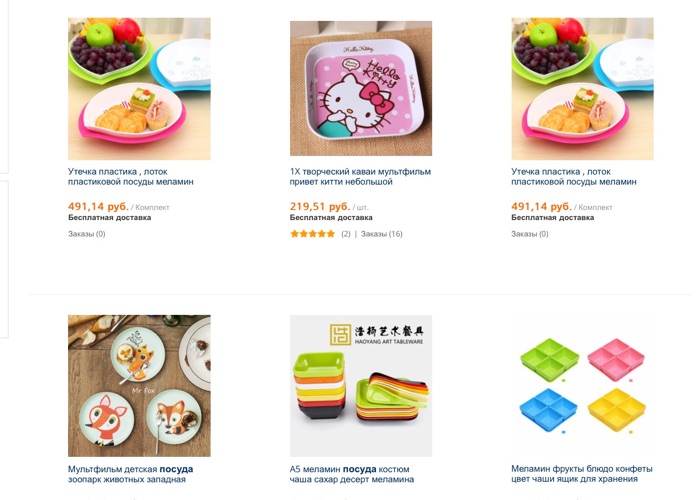The image size is (700, 500).
Task: Open link '1X творческий каваи мультфильм привет китти'
Action: pos(360,177)
